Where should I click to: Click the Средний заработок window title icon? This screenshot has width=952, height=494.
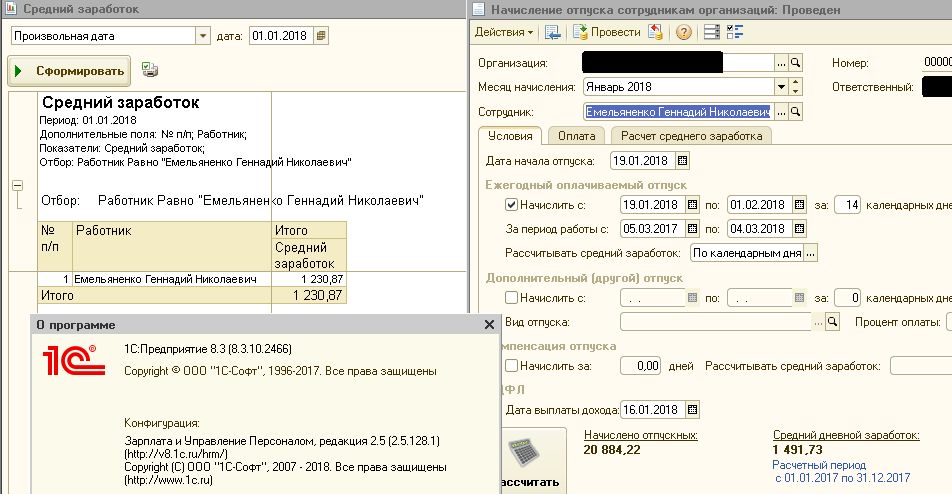[10, 8]
